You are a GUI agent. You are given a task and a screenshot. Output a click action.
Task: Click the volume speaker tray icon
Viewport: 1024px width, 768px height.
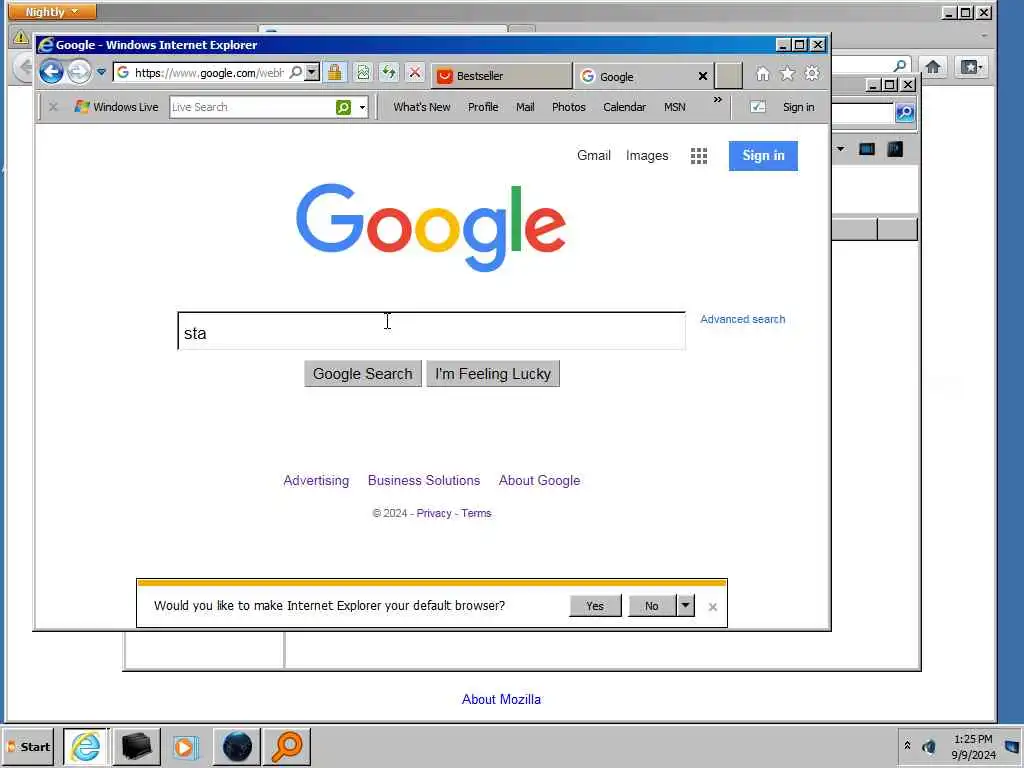929,746
